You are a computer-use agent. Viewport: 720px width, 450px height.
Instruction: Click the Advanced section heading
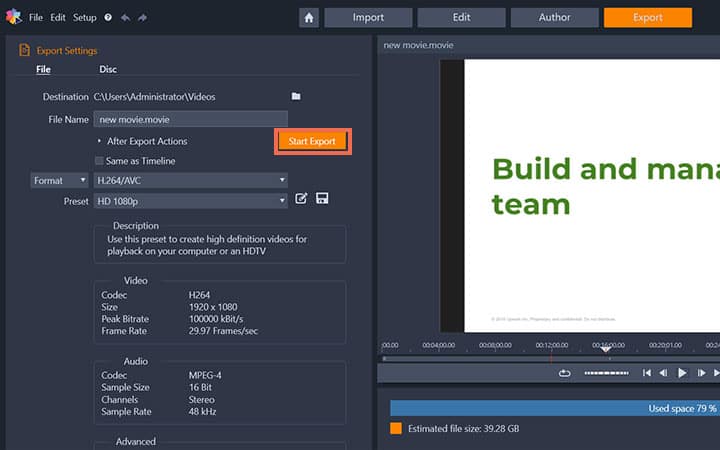point(135,441)
